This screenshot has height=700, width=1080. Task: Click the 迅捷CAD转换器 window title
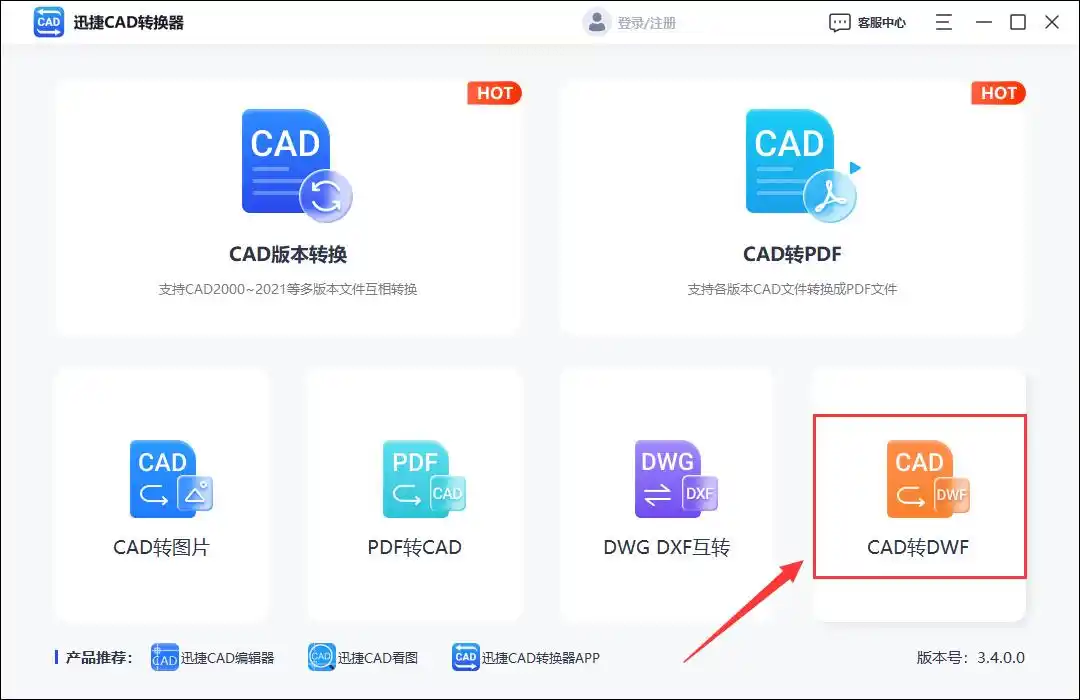click(129, 23)
